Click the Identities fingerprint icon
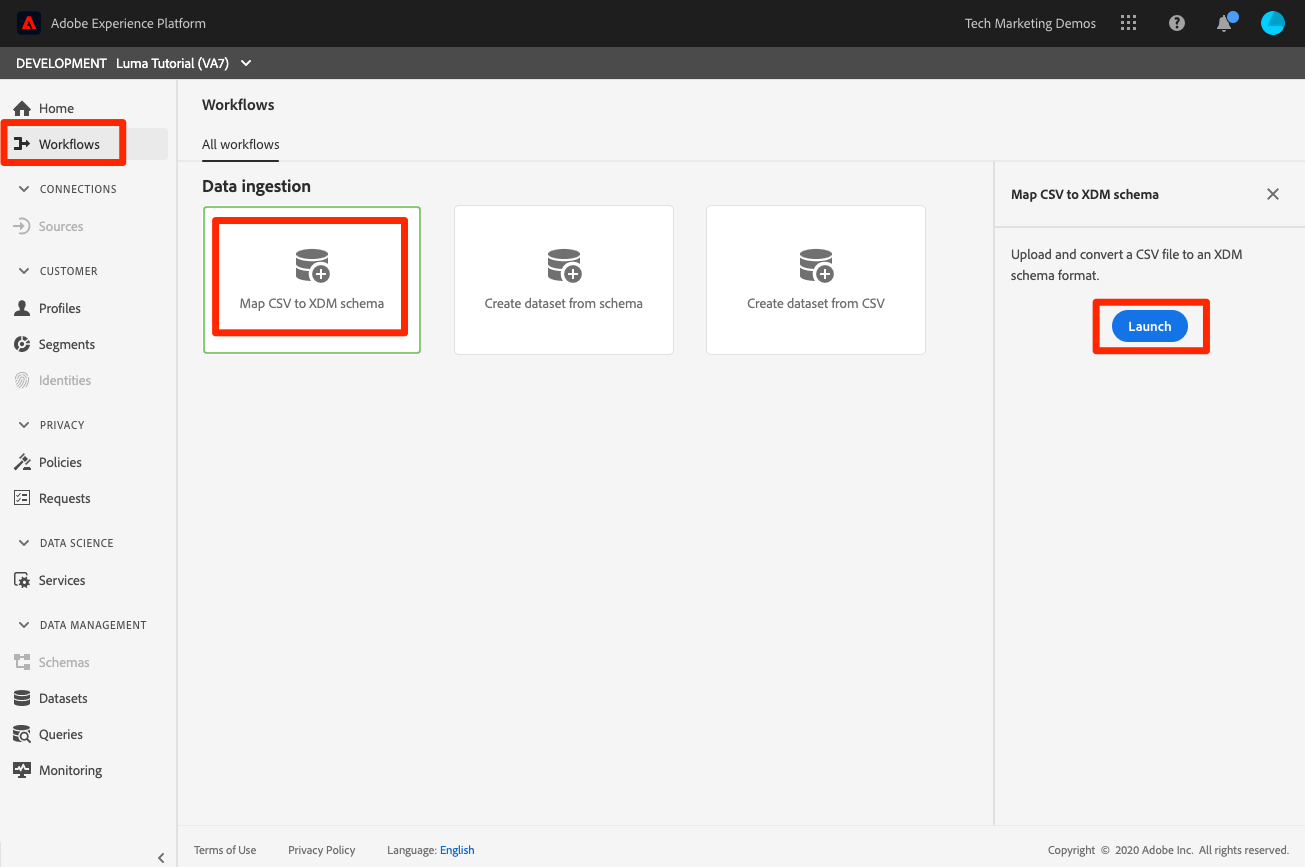This screenshot has height=867, width=1305. pyautogui.click(x=22, y=380)
